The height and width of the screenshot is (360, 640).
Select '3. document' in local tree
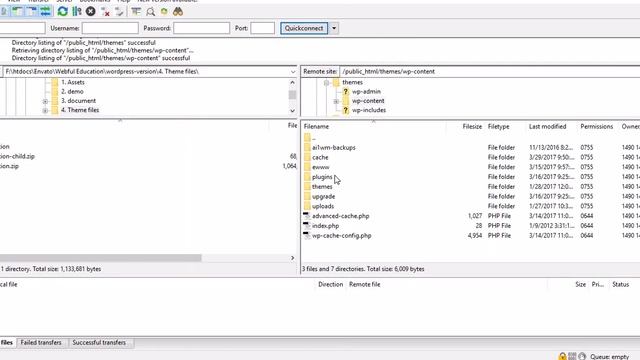(x=78, y=101)
